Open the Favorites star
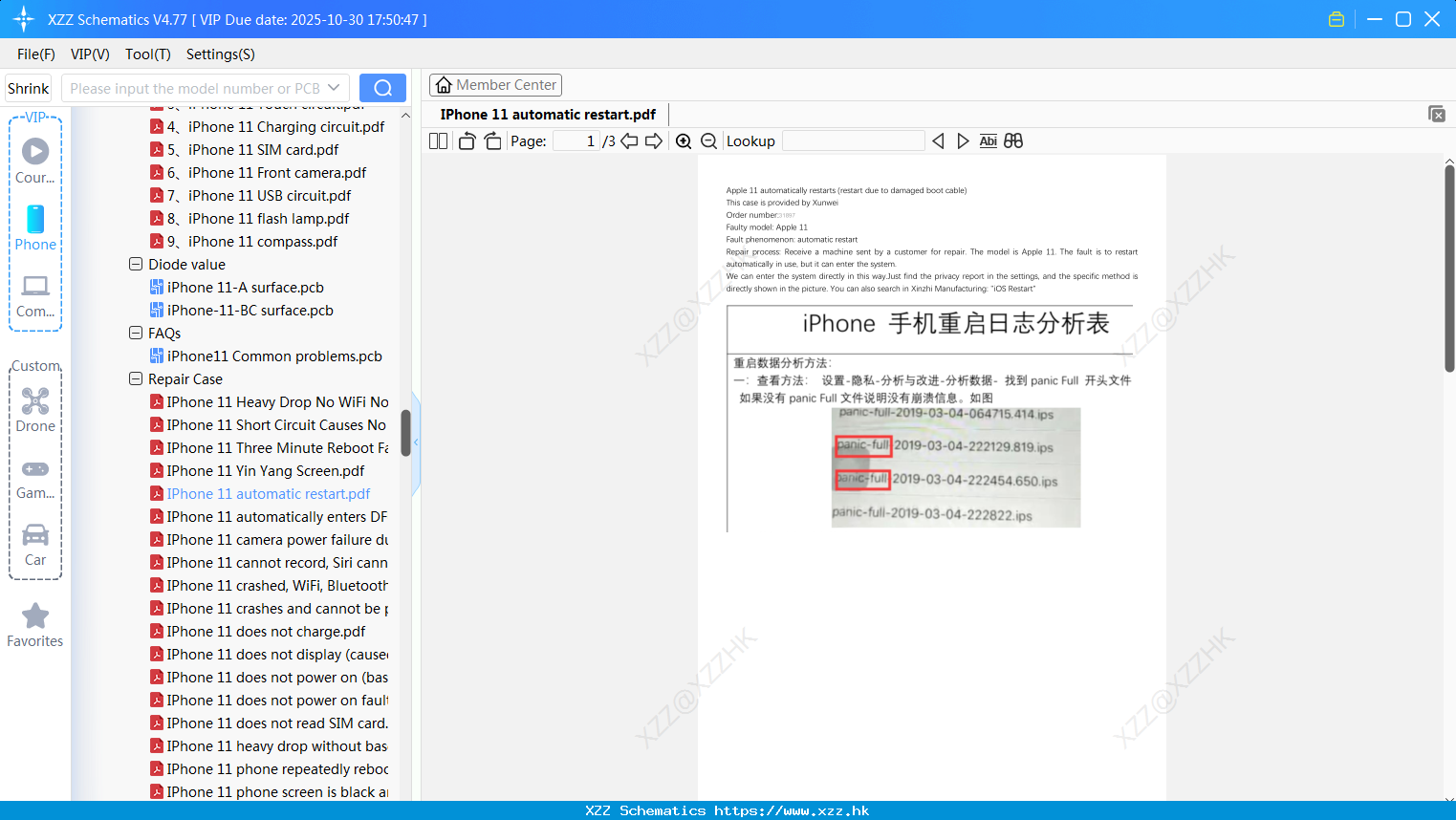 click(35, 625)
